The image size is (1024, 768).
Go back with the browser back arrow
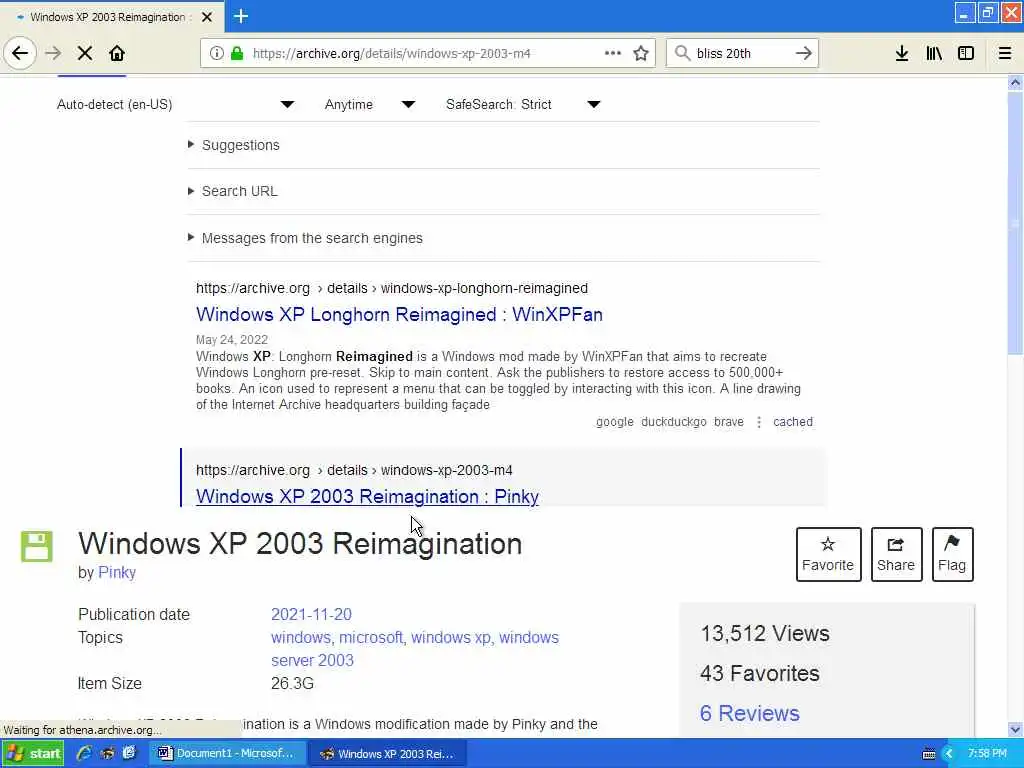(x=20, y=53)
